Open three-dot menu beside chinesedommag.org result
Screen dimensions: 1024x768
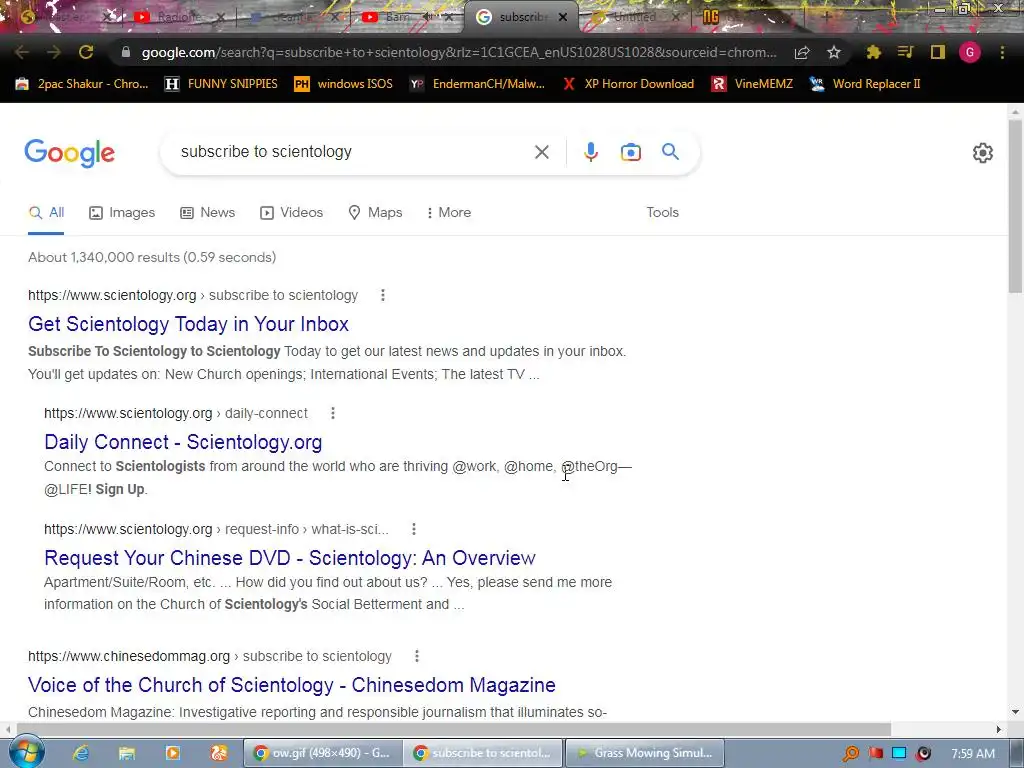pyautogui.click(x=417, y=656)
